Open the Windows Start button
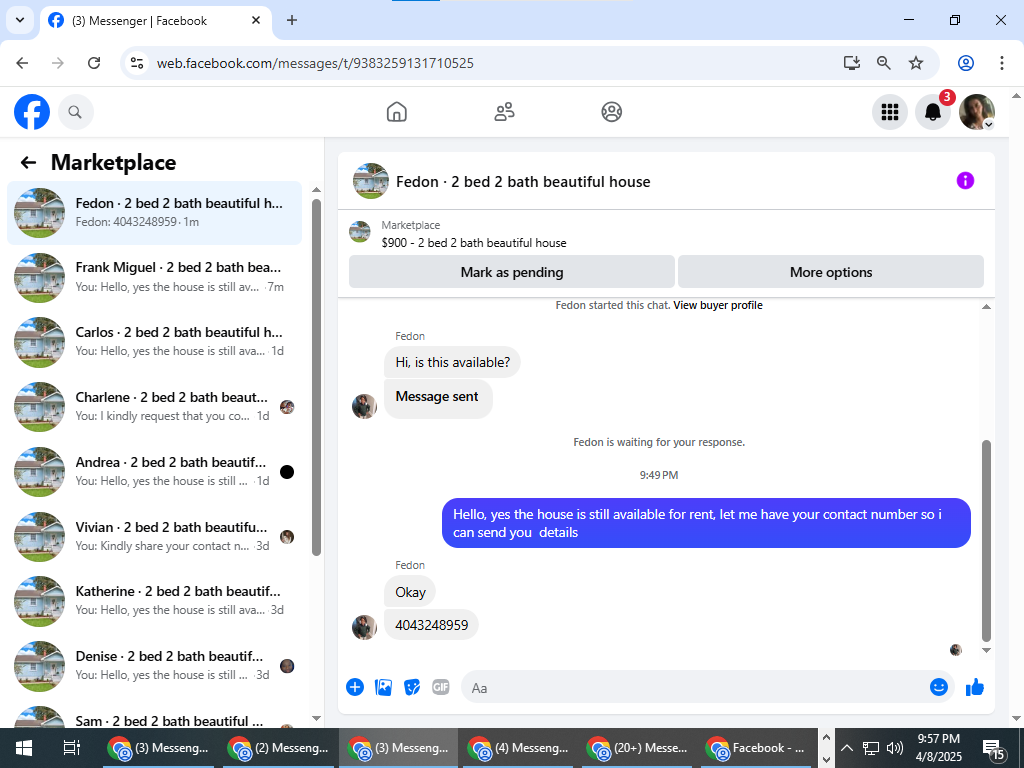1024x768 pixels. [x=24, y=748]
